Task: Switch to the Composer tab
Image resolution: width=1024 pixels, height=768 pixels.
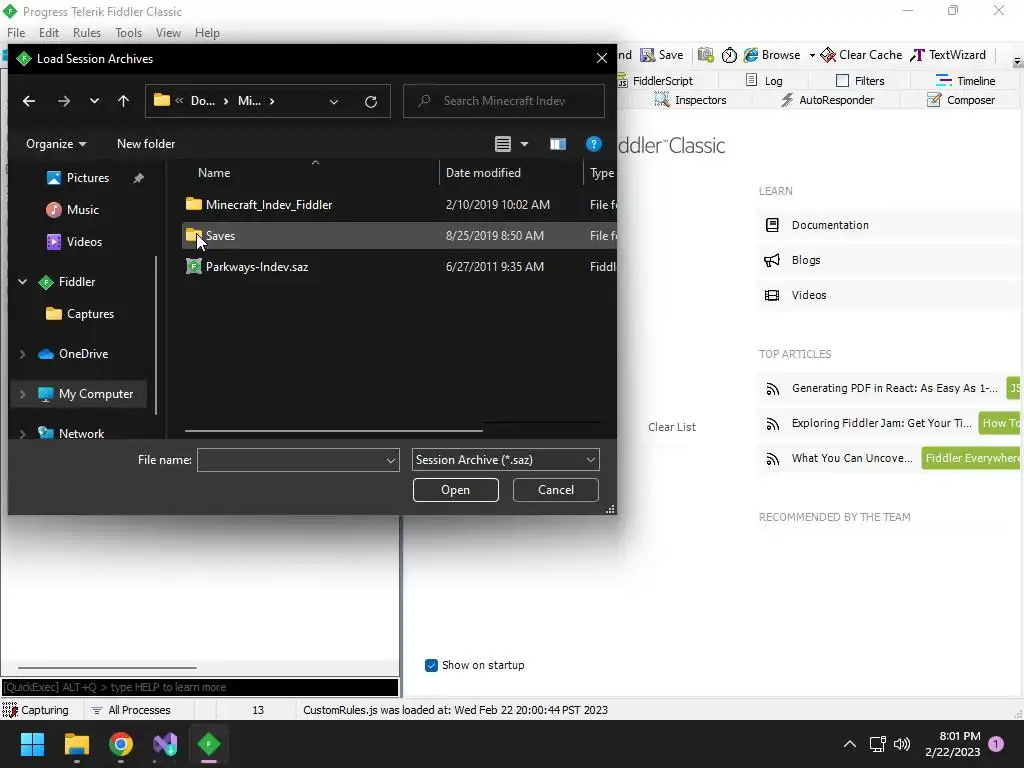Action: pos(961,100)
